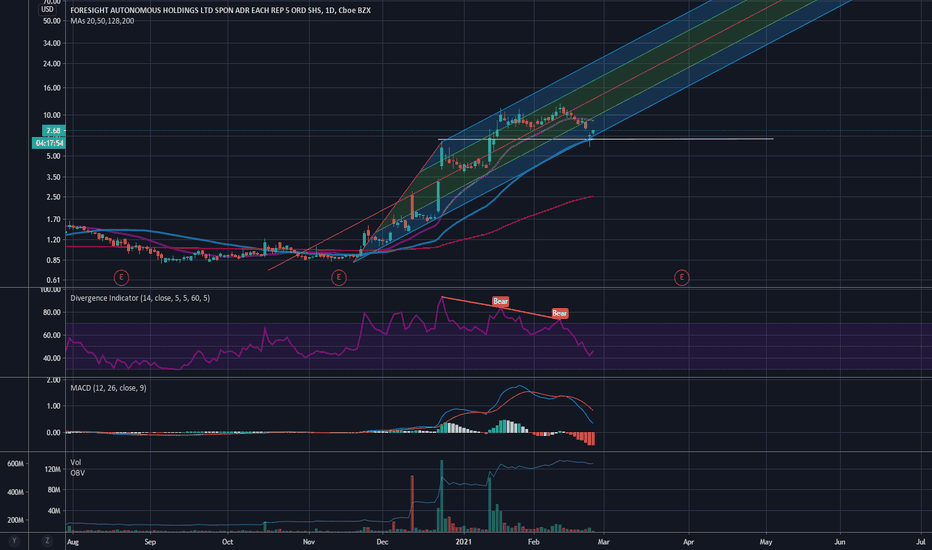Click the 10.00 price scale label
Image resolution: width=932 pixels, height=550 pixels.
coord(52,115)
